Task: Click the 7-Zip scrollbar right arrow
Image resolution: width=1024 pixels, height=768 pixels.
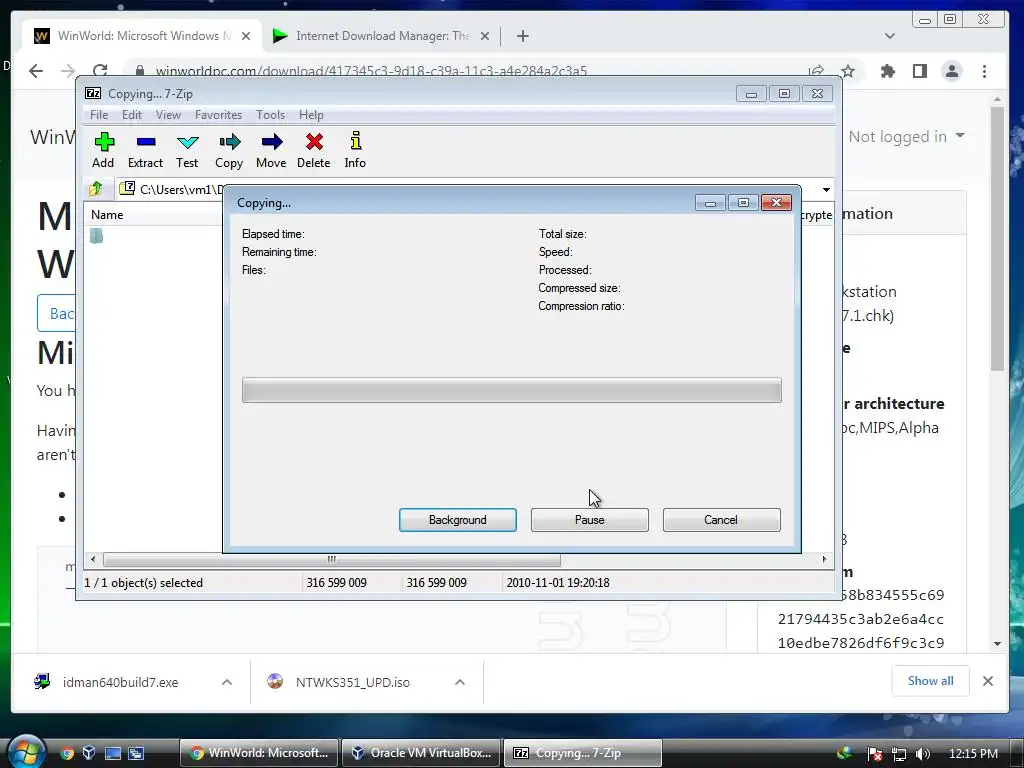Action: tap(824, 559)
